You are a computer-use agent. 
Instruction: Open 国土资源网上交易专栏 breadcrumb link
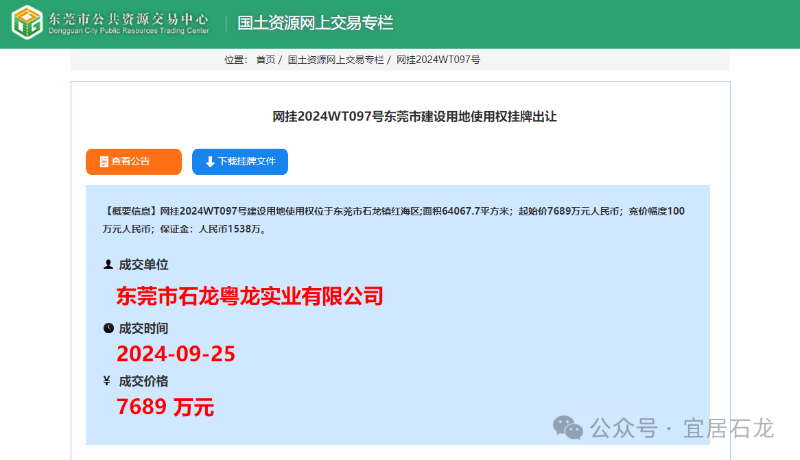[335, 60]
